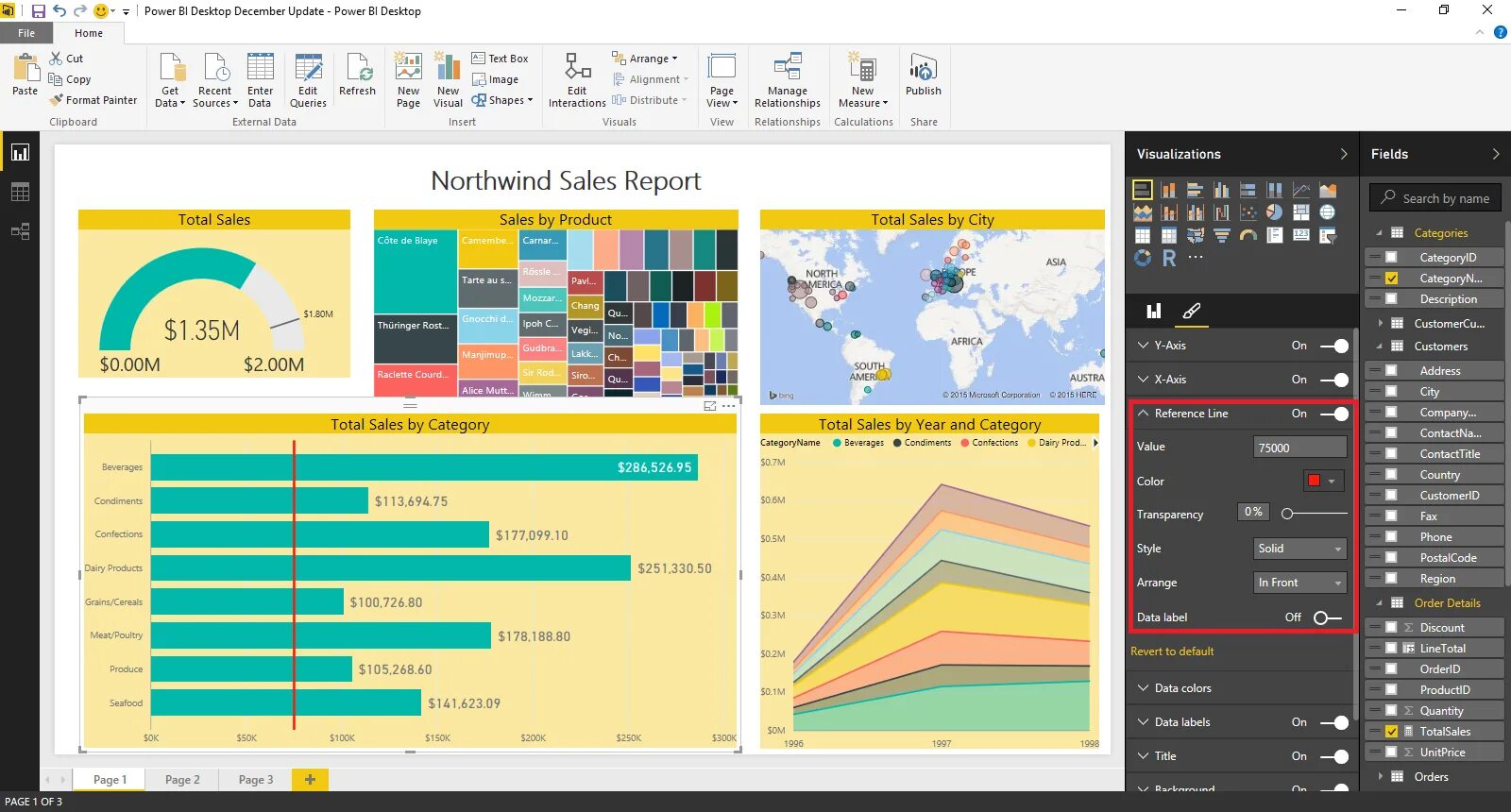
Task: Click Edit Queries button
Action: pyautogui.click(x=308, y=81)
